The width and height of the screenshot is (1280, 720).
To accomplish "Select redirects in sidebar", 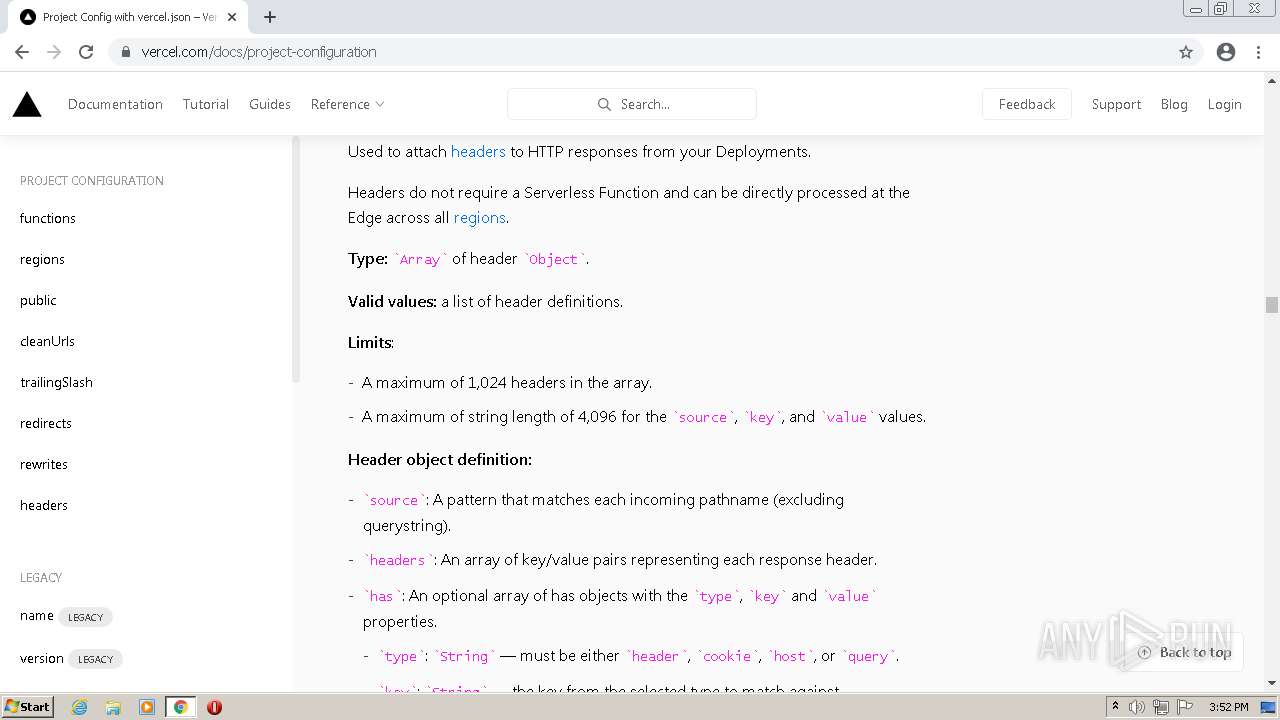I will (46, 423).
